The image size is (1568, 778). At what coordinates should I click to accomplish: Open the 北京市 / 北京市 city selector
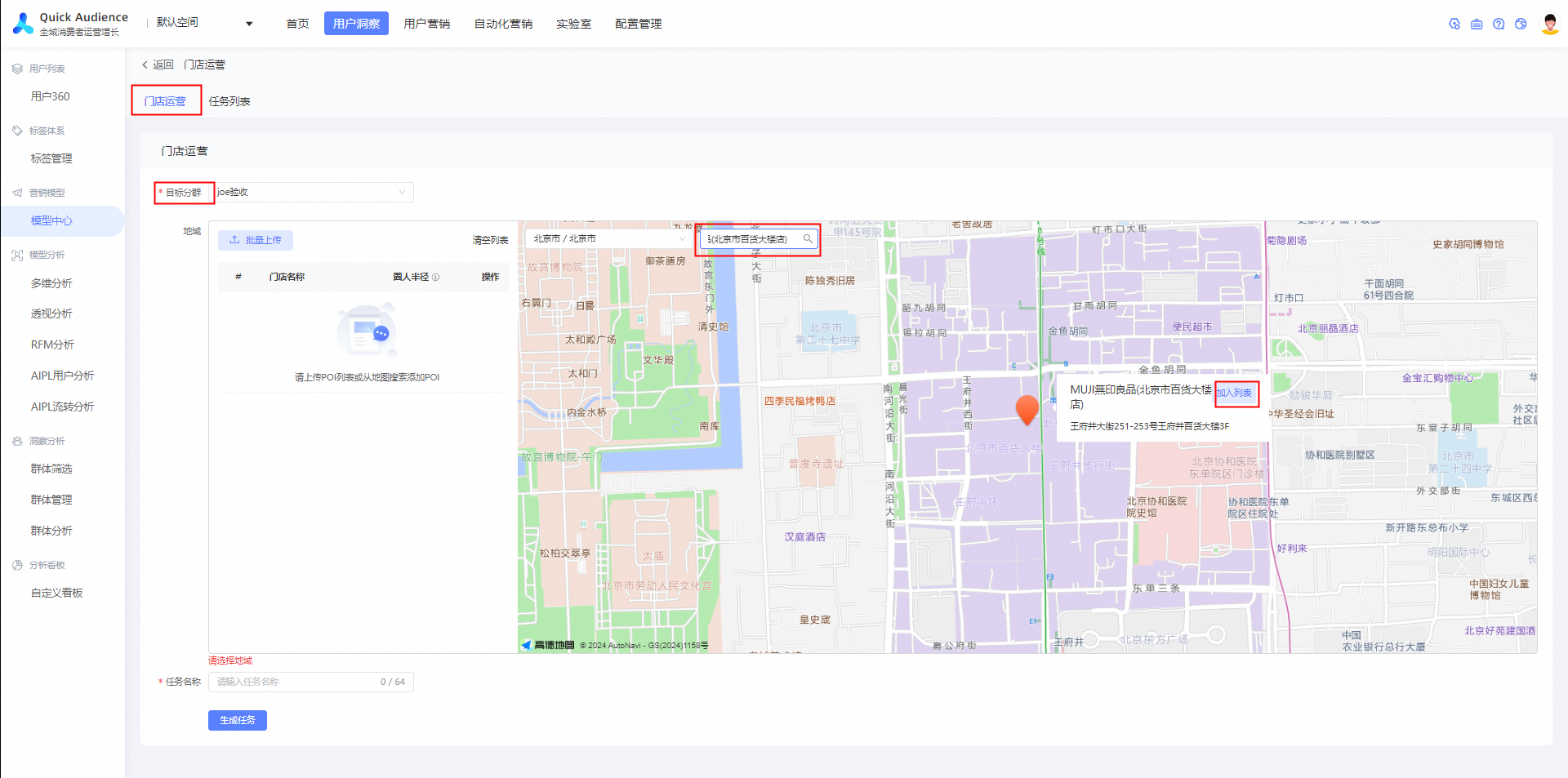click(x=608, y=238)
